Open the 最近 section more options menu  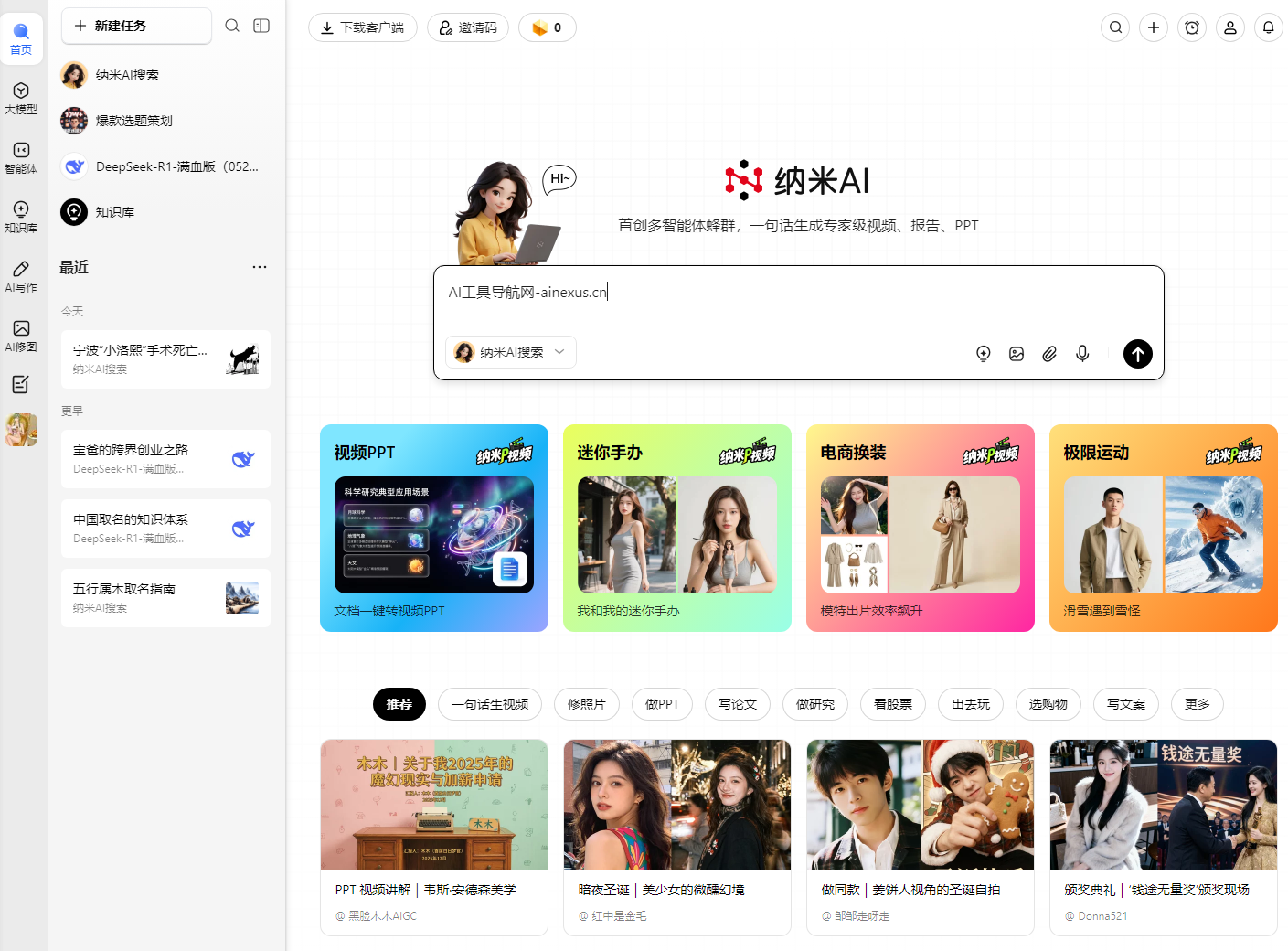tap(260, 267)
